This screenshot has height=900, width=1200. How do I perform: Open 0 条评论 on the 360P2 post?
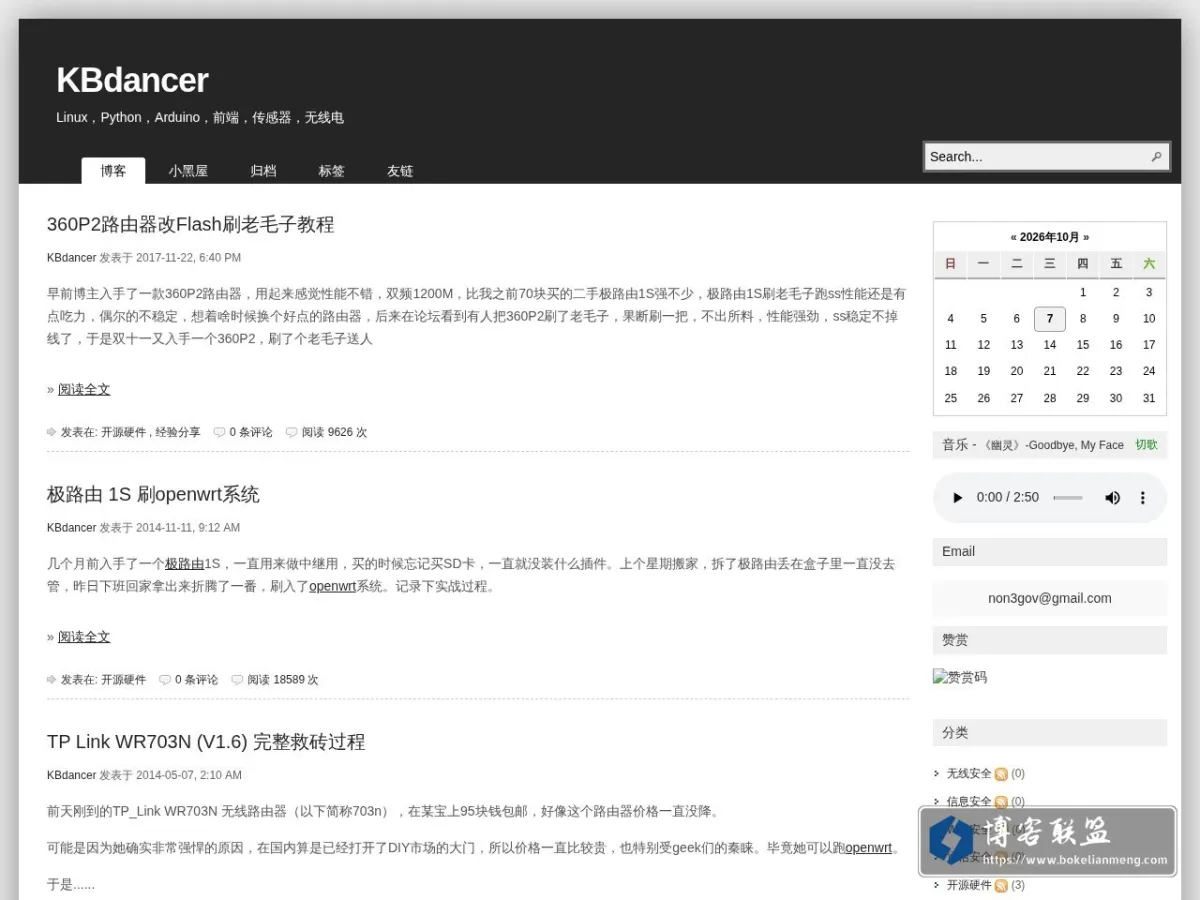pos(251,432)
